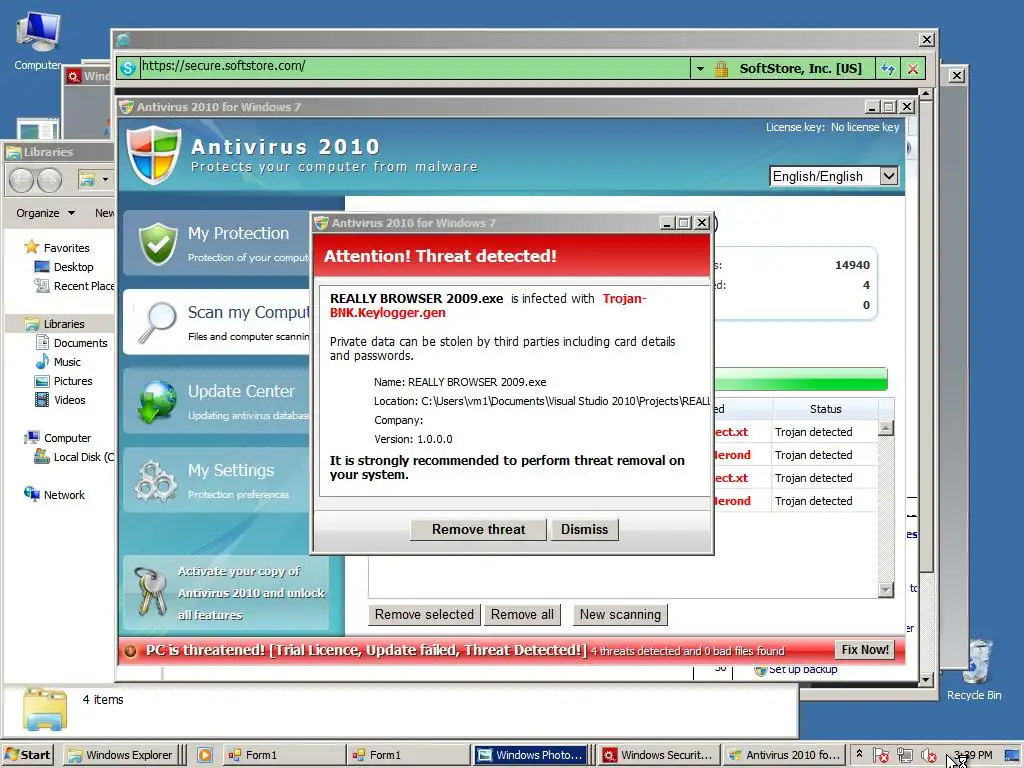Screen dimensions: 1024x768
Task: Click the activation keys icon
Action: point(151,592)
